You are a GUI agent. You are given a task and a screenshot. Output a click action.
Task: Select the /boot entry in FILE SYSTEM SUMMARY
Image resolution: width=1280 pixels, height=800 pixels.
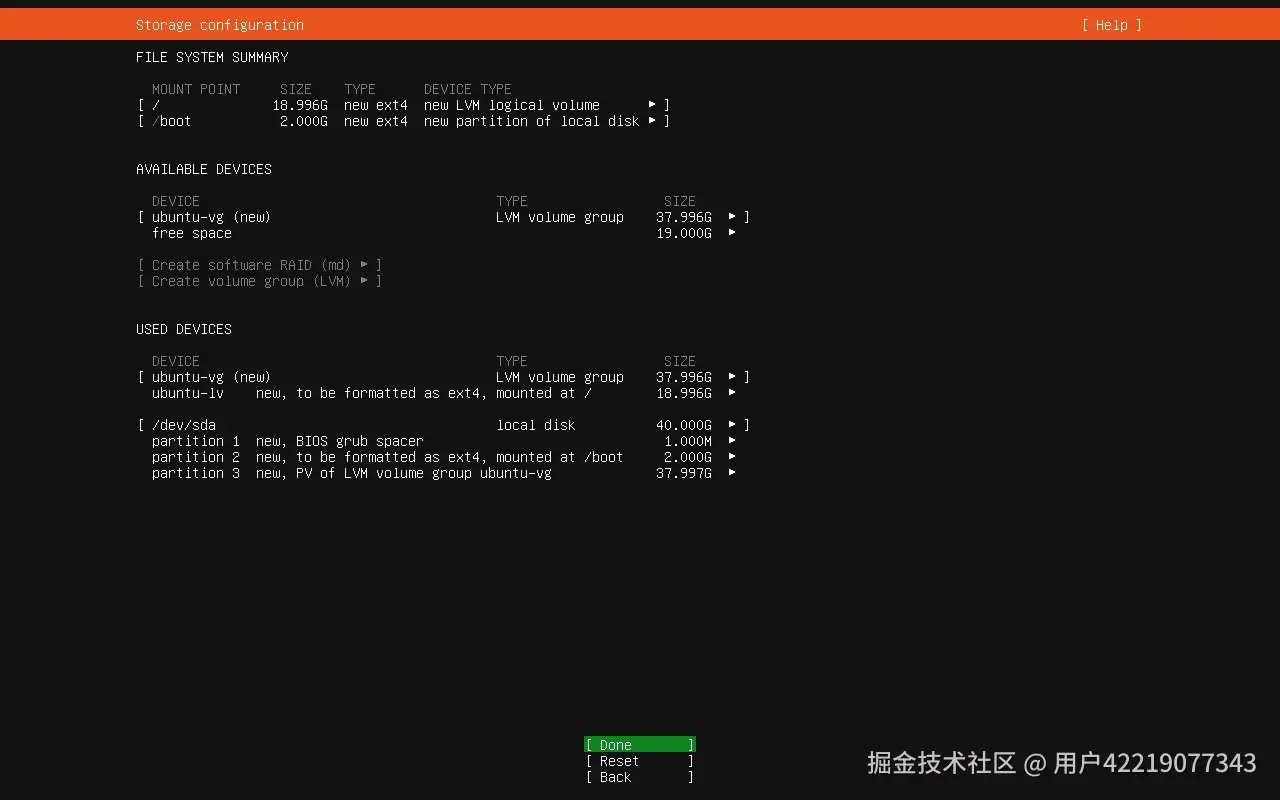172,121
